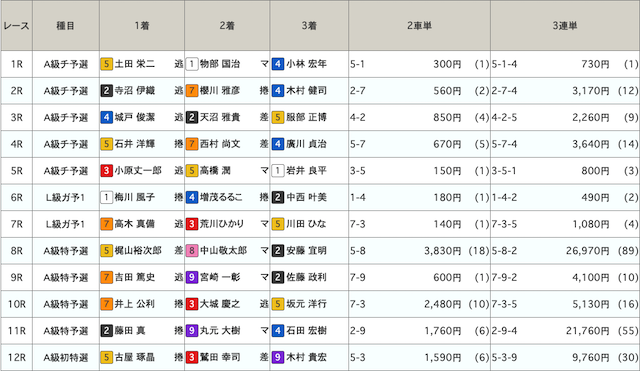Click the yellow number 5 badge beside 坂元 洋行
Screen dimensions: 640x371
click(278, 304)
